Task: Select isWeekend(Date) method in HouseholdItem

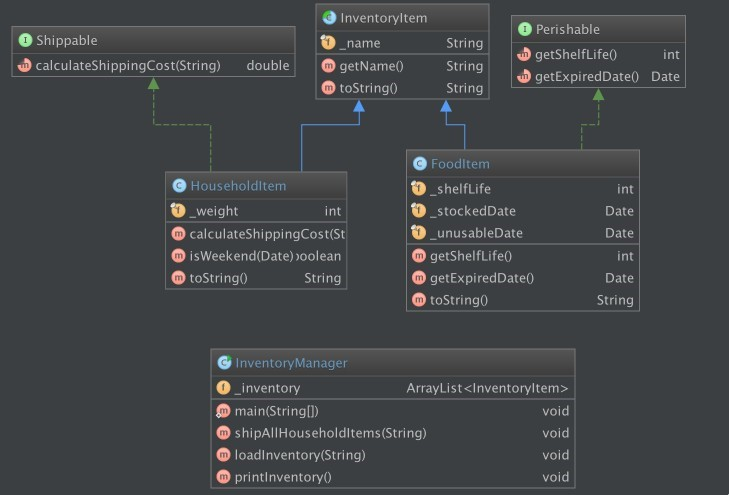Action: (241, 256)
